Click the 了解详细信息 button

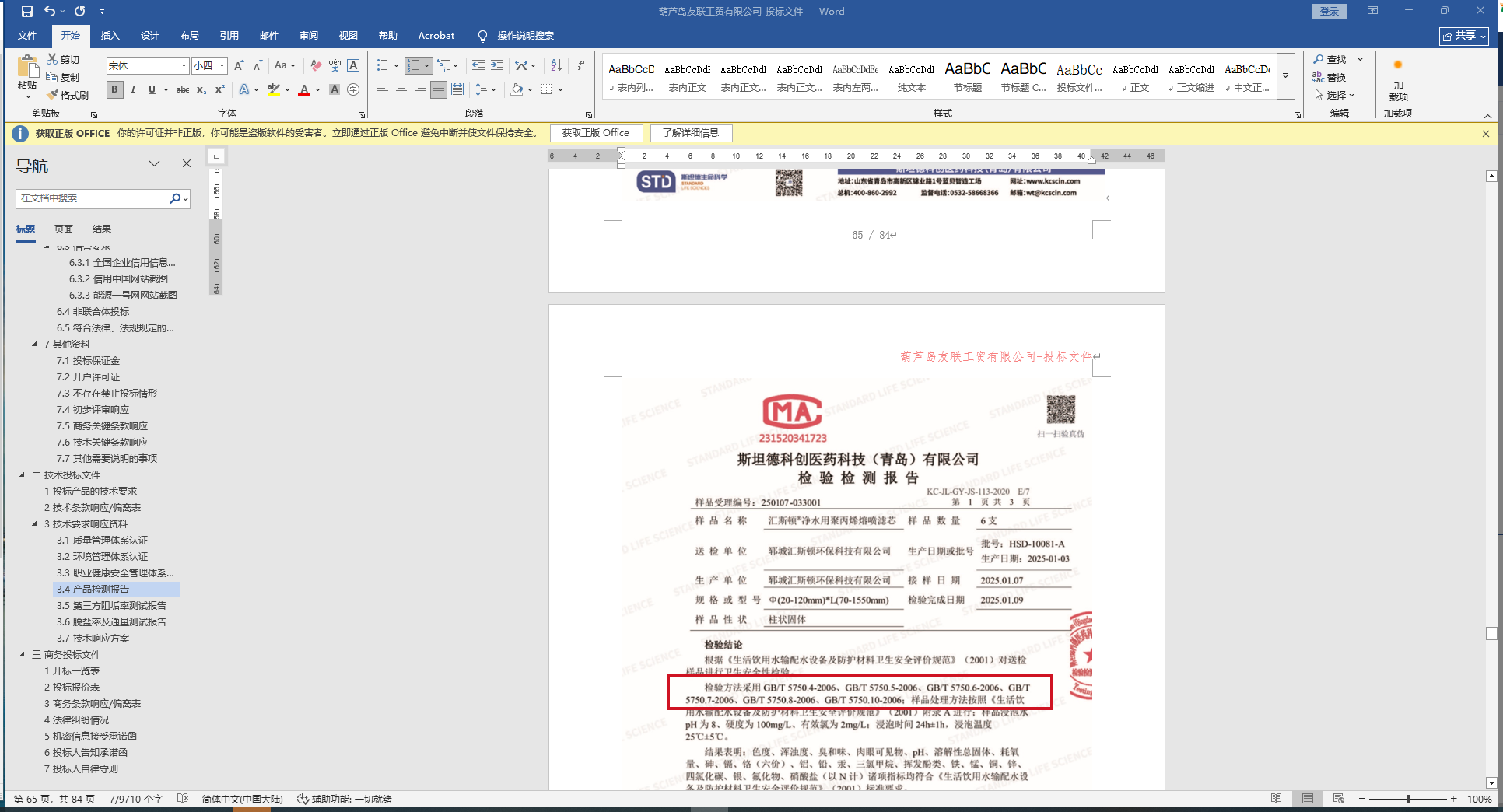click(x=691, y=133)
